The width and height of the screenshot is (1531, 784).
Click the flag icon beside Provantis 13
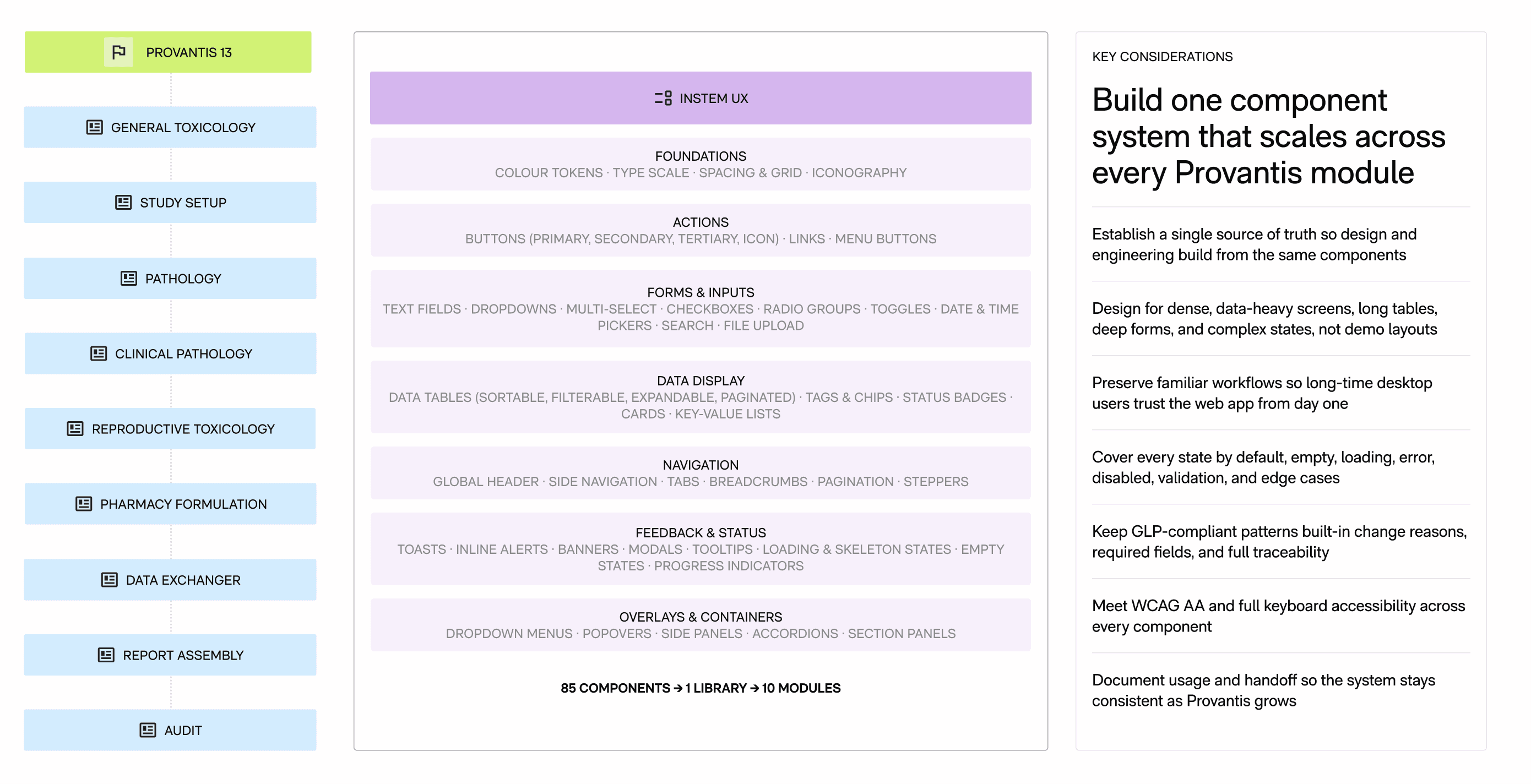point(118,52)
